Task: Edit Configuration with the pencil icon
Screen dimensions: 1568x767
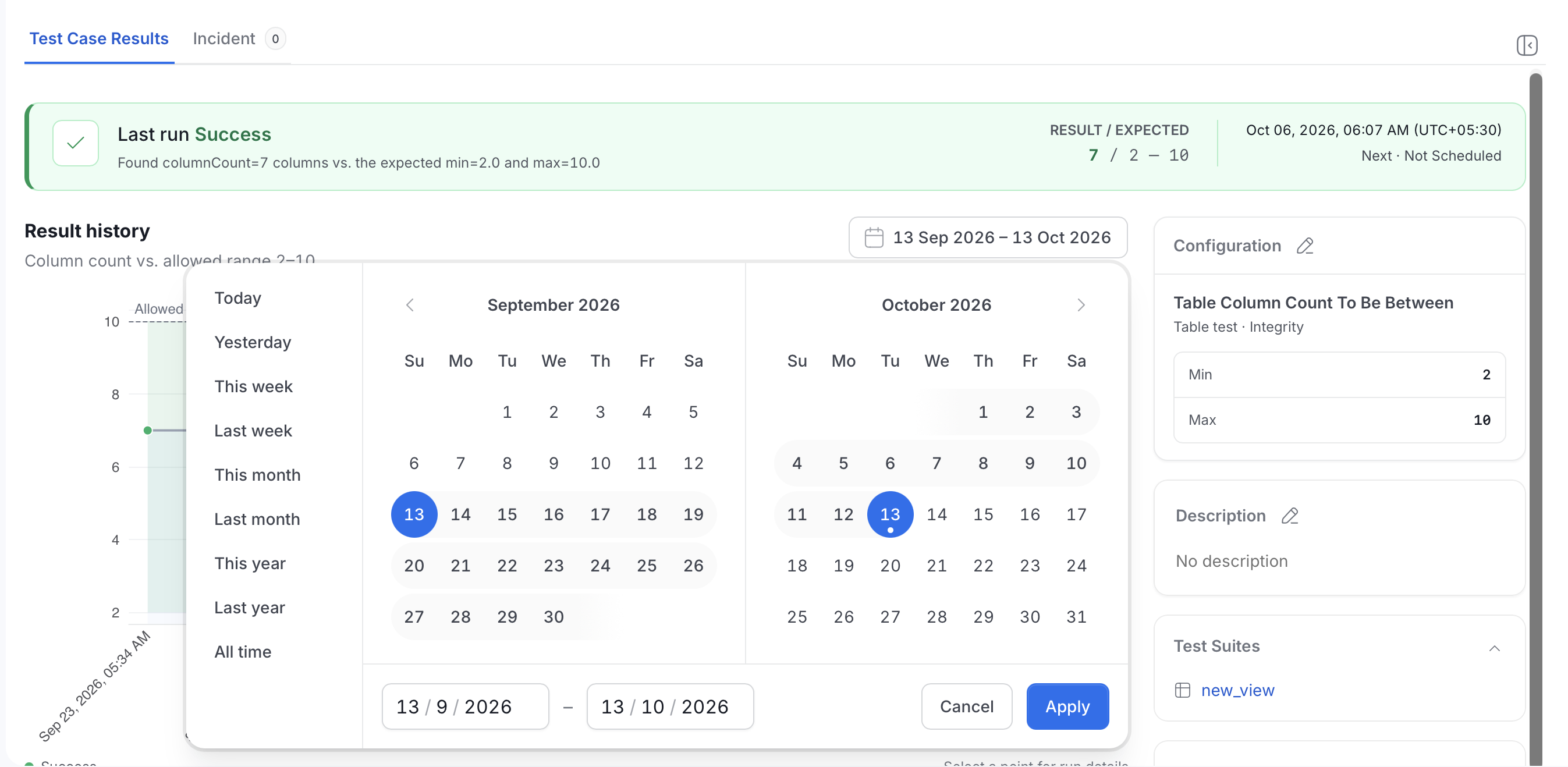Action: tap(1304, 246)
